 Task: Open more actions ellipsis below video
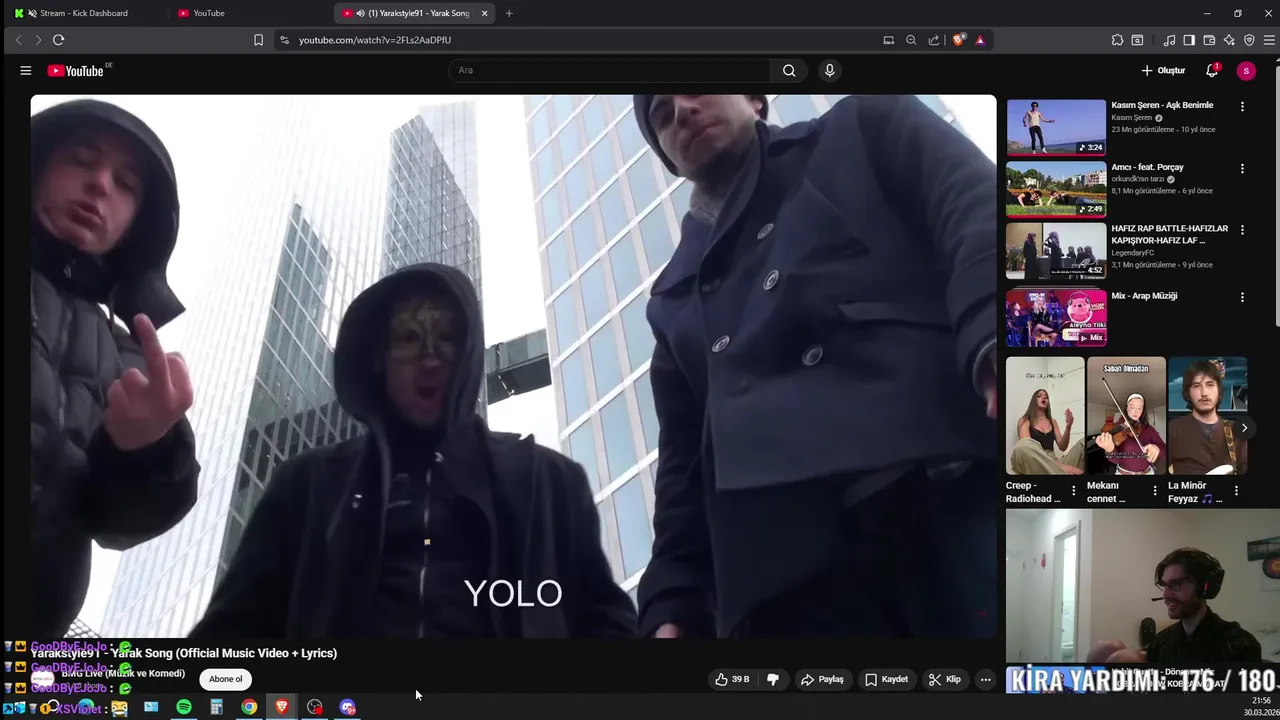point(985,679)
